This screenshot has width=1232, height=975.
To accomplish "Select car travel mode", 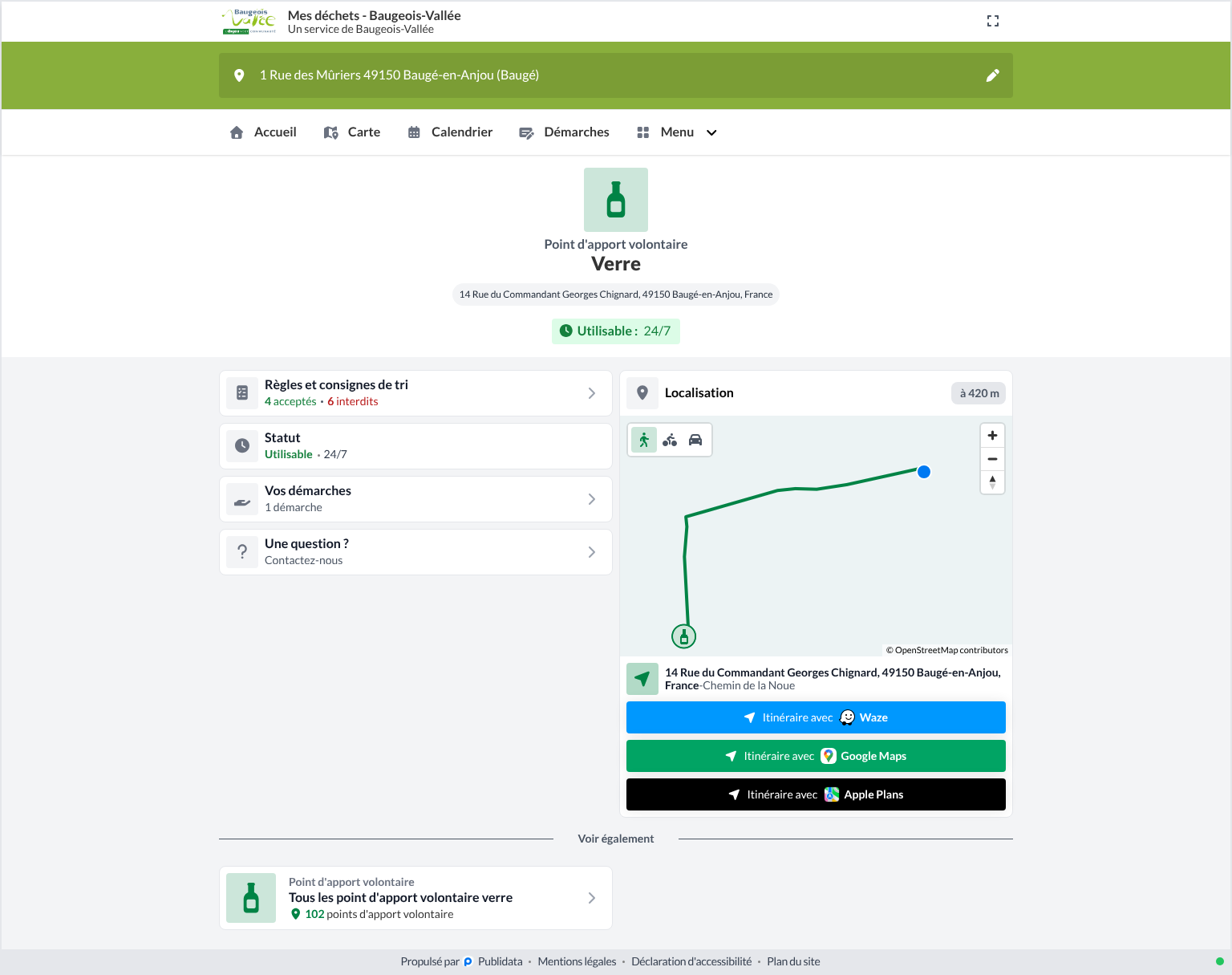I will (695, 440).
